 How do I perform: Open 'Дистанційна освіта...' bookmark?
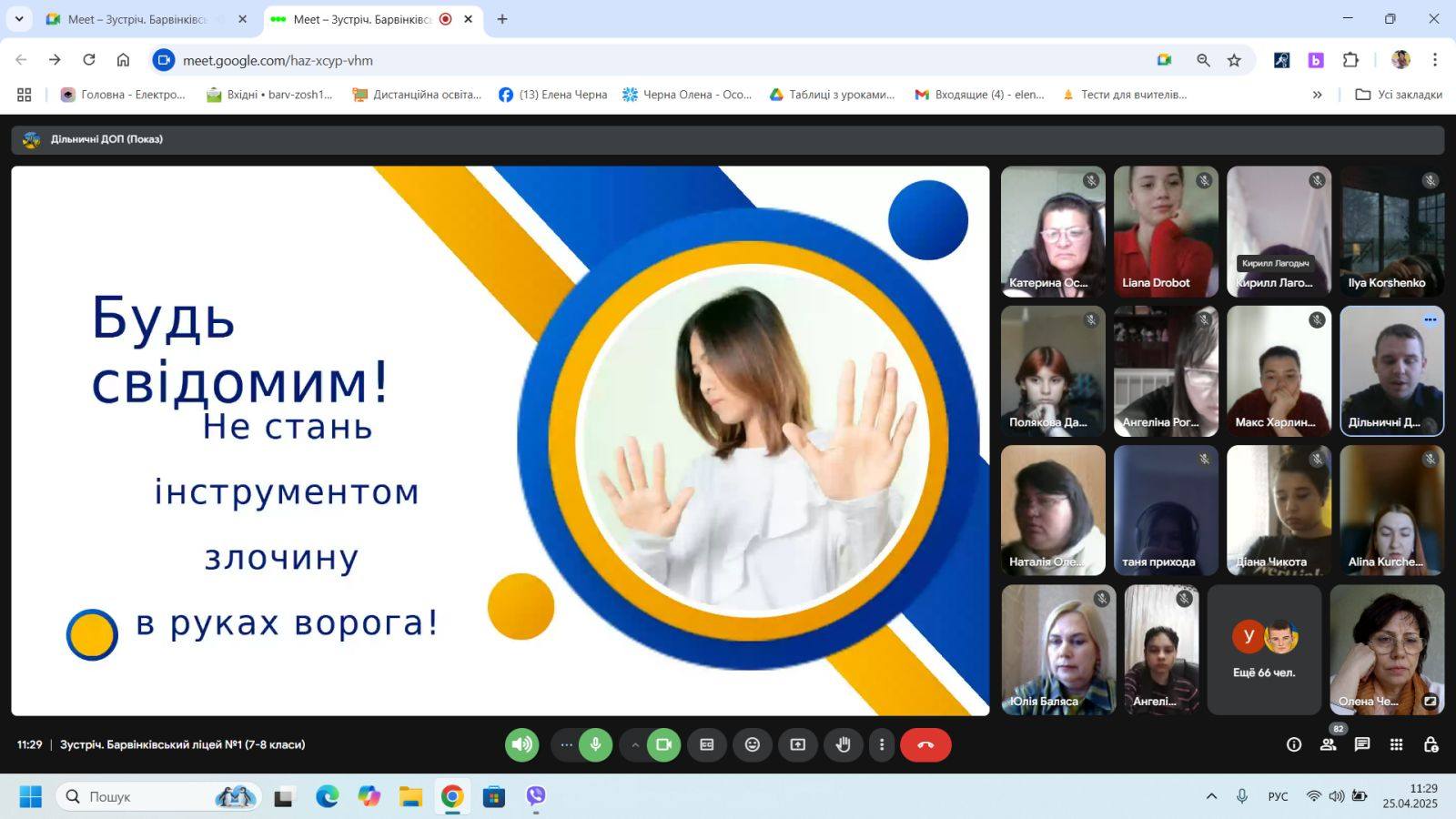point(417,95)
